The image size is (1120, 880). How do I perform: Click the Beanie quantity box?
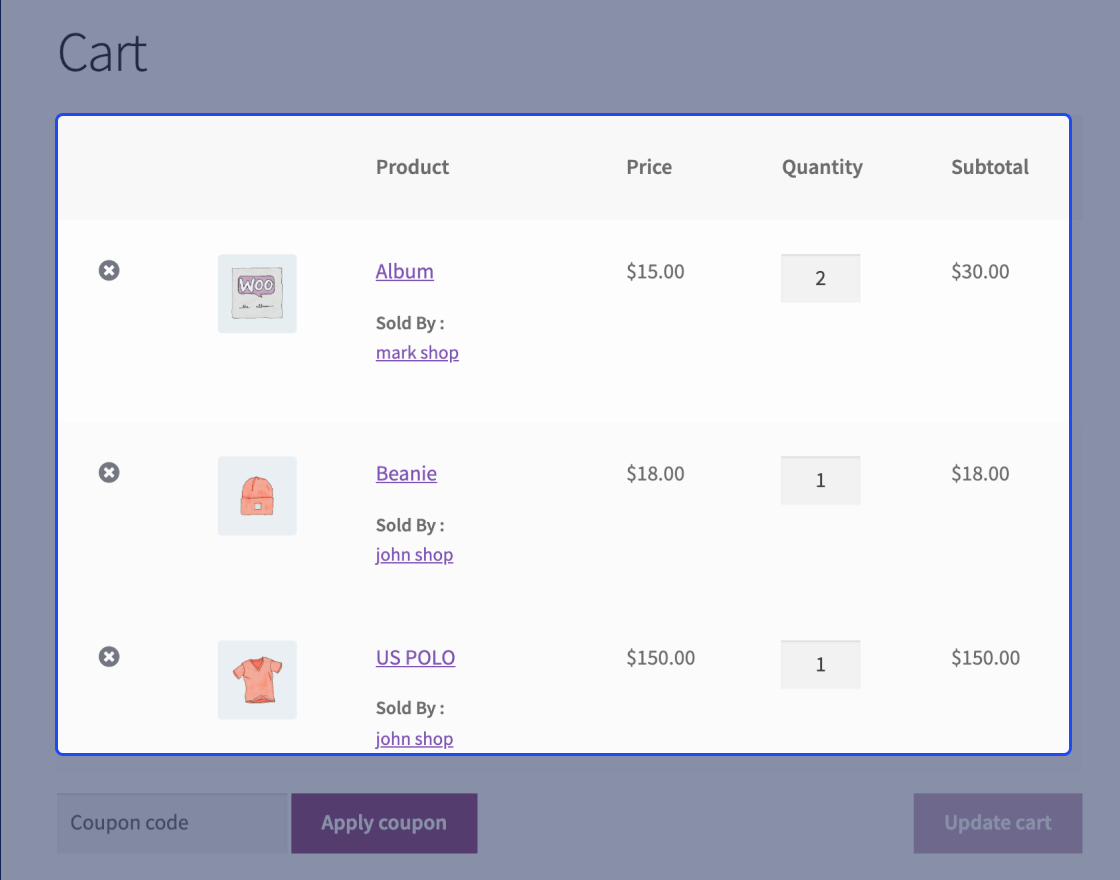(x=820, y=480)
